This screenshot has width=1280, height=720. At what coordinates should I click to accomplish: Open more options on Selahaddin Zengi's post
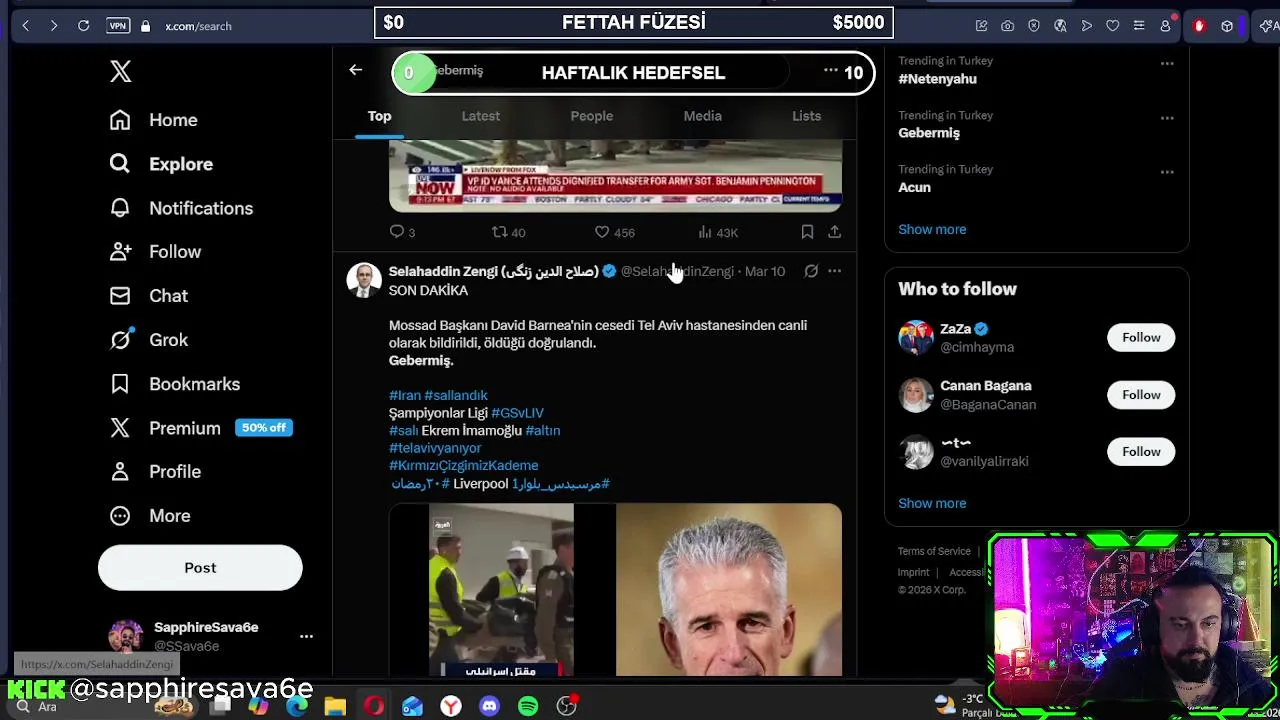[x=834, y=271]
